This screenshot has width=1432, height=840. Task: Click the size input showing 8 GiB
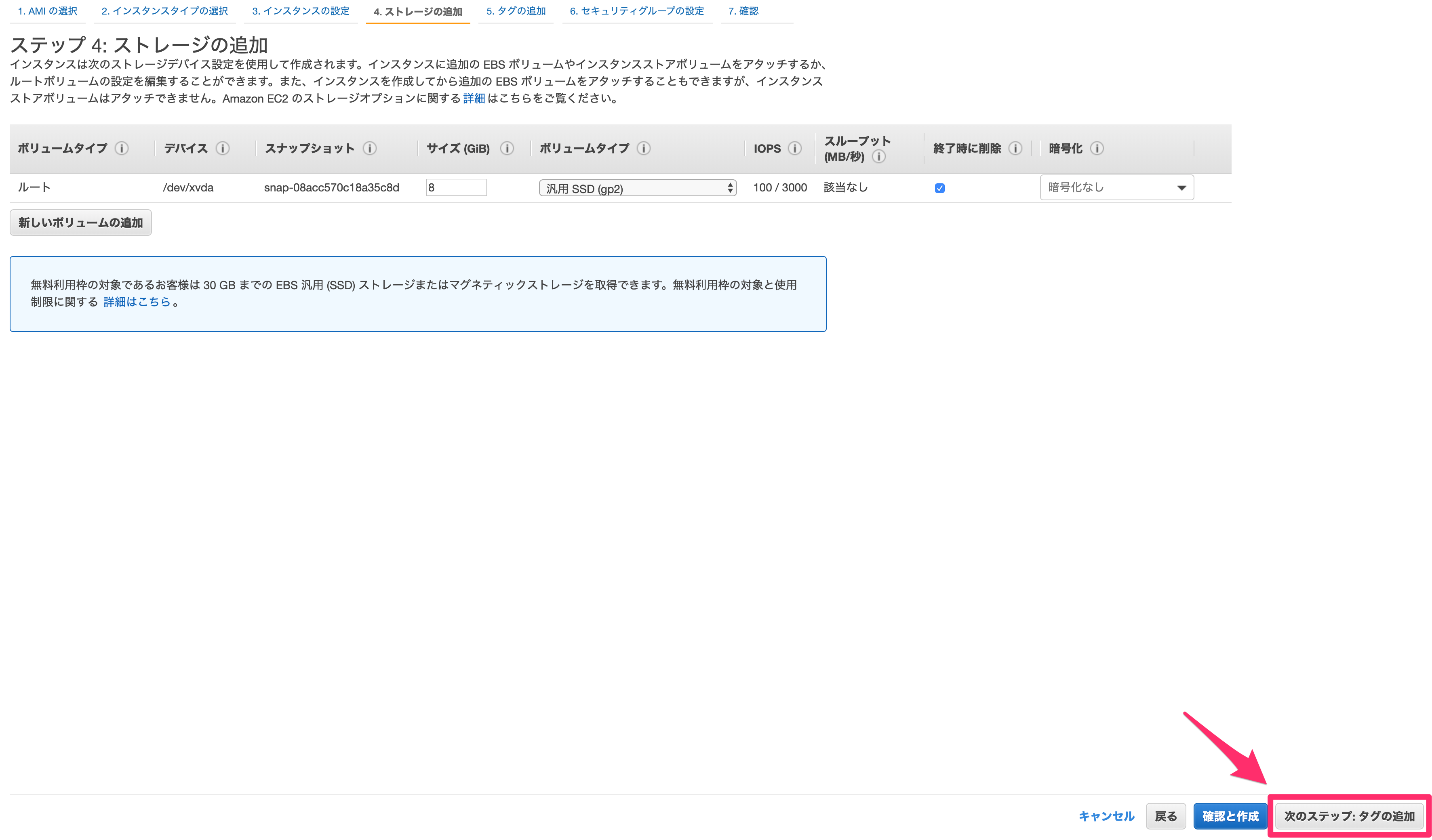point(456,187)
